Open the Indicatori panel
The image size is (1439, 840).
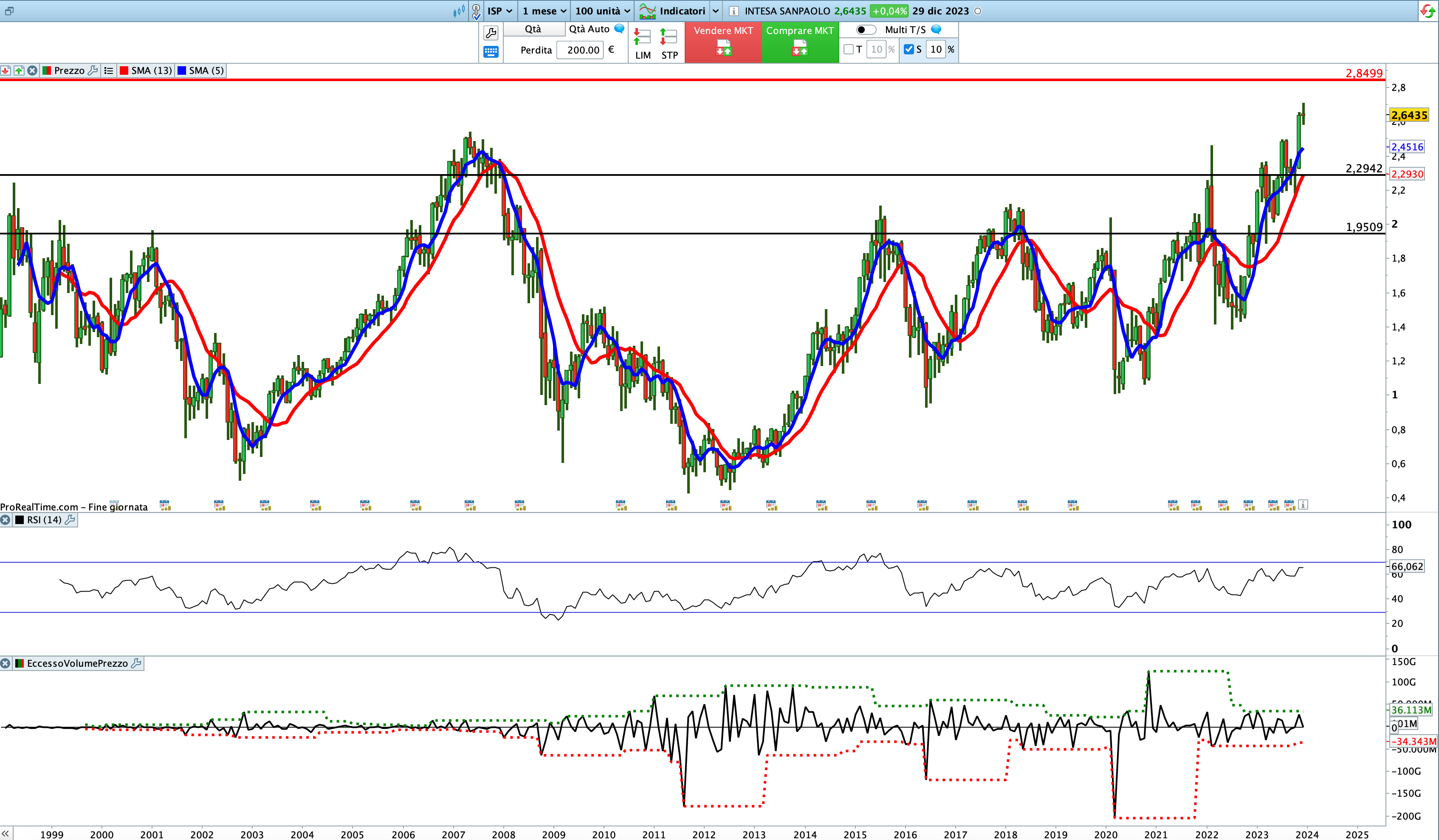[672, 11]
